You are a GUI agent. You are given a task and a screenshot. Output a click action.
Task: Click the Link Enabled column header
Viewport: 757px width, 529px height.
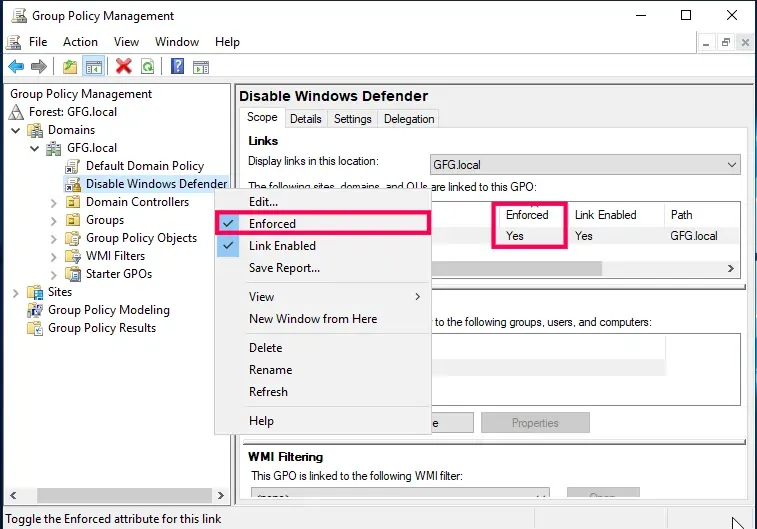pyautogui.click(x=616, y=215)
